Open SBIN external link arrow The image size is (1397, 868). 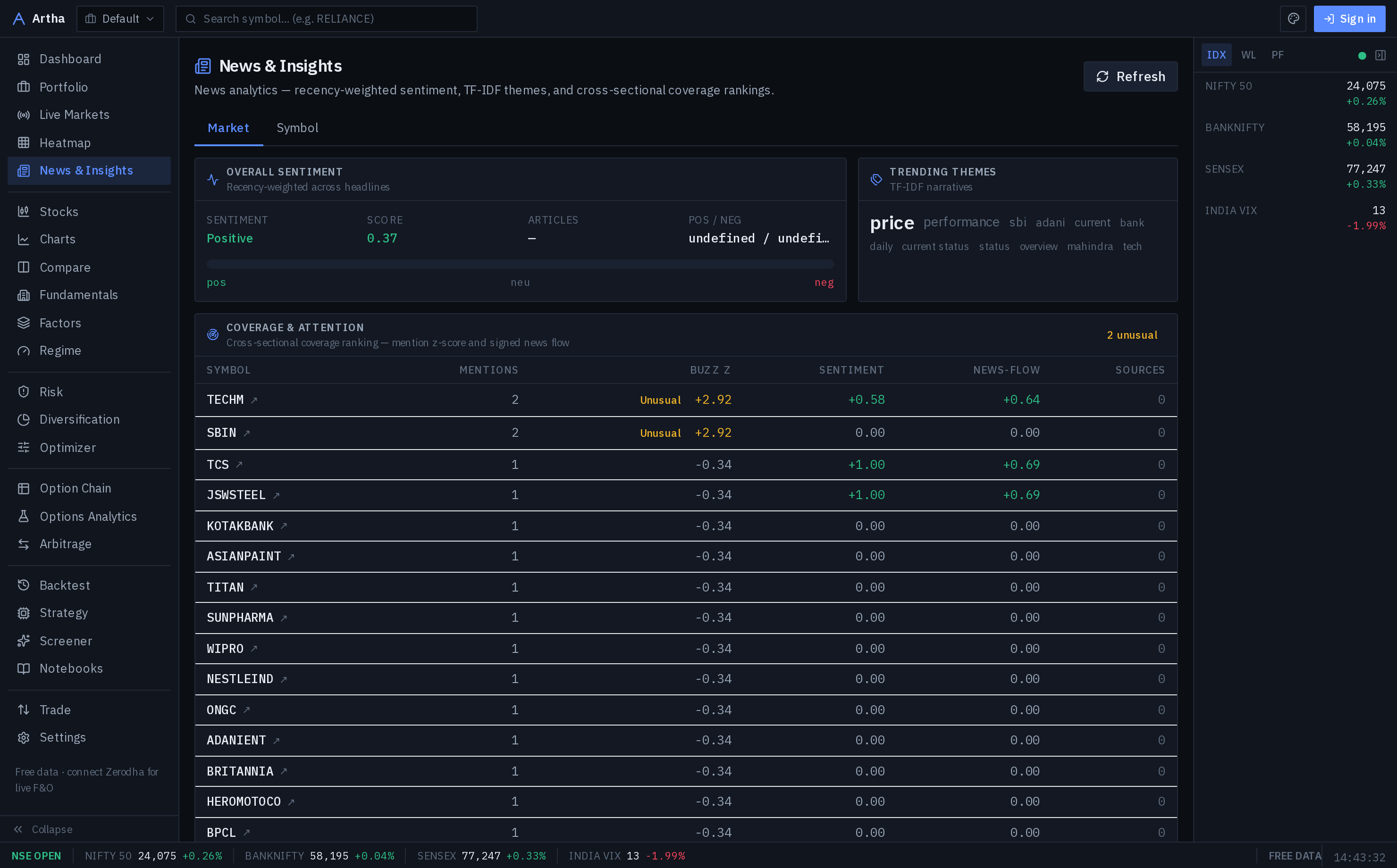pos(247,434)
